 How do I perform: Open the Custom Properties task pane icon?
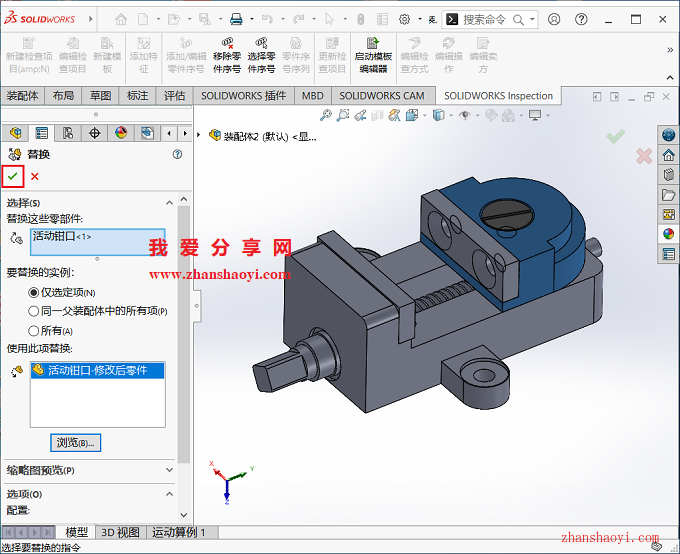point(668,254)
